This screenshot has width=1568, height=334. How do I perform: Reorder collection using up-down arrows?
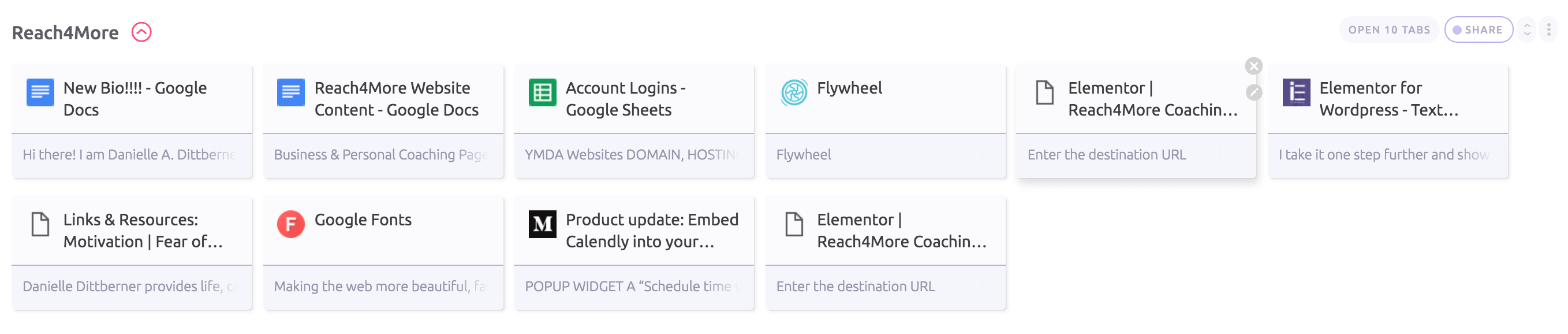tap(1526, 30)
